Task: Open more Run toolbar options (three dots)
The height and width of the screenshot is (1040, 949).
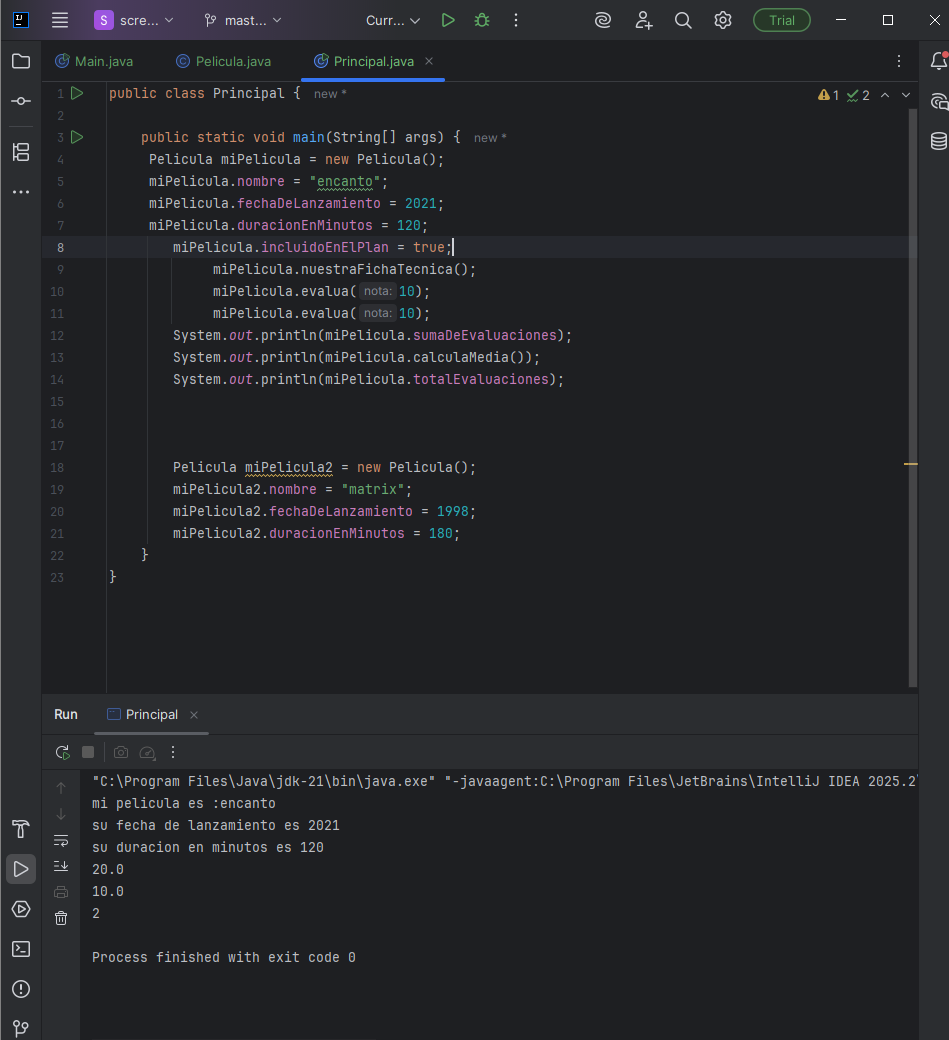Action: (x=173, y=752)
